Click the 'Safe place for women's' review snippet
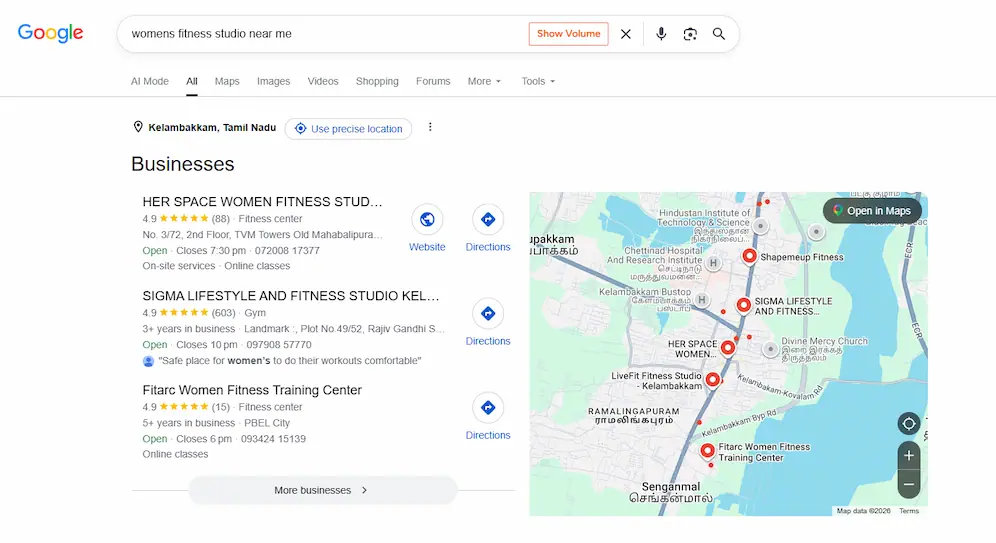Viewport: 996px width, 543px height. (289, 361)
